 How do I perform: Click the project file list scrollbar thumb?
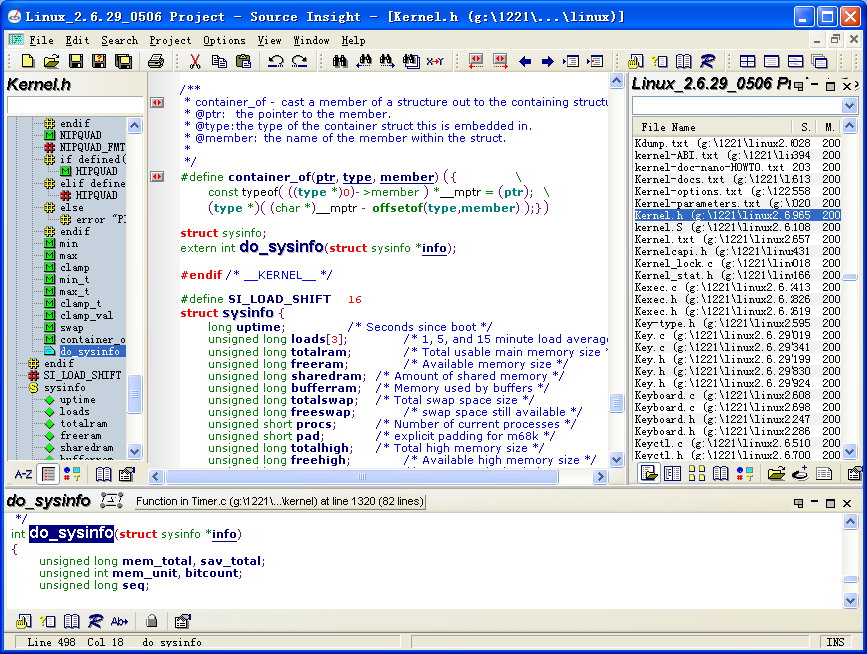coord(850,277)
